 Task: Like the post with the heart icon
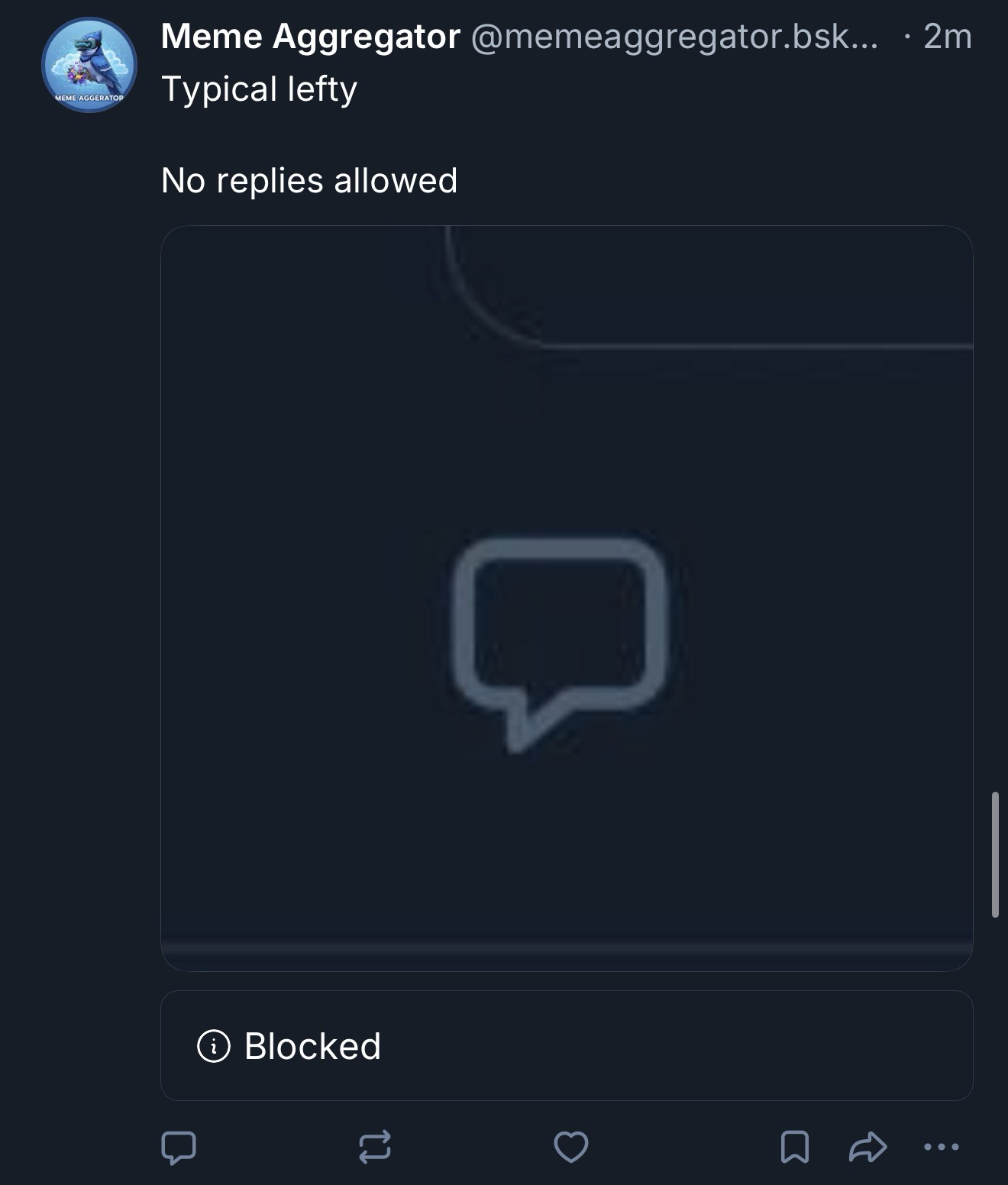pyautogui.click(x=571, y=1147)
